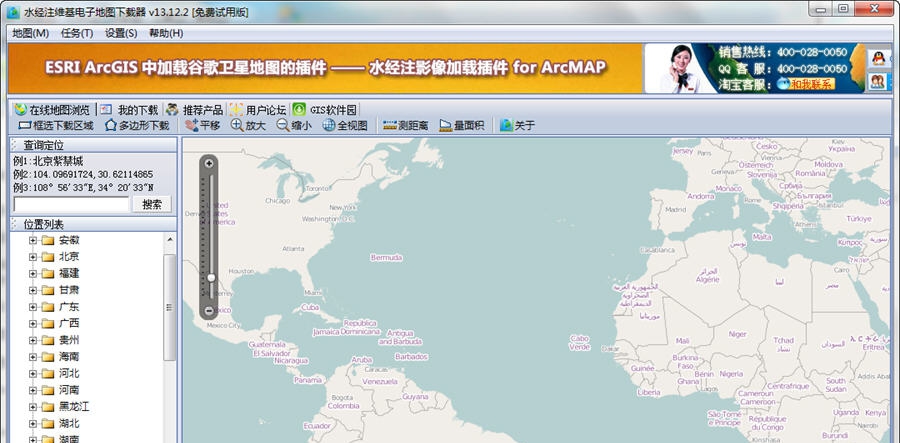
Task: Click the two-person contact icon on banner
Action: (878, 81)
